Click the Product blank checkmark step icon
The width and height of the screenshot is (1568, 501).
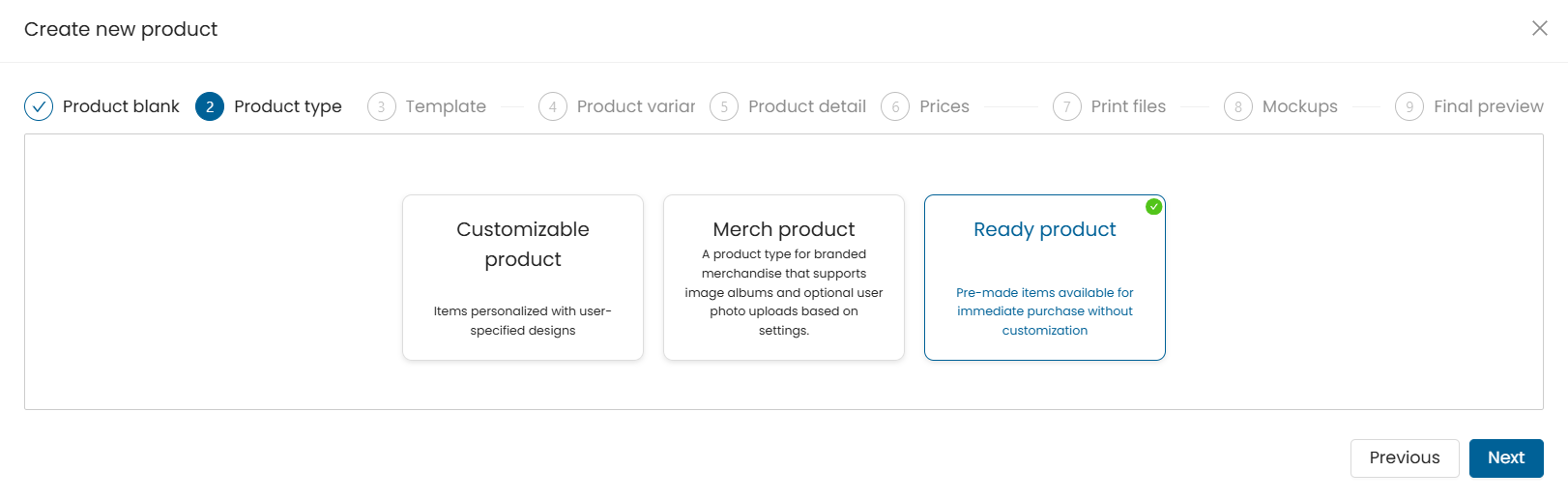click(39, 106)
